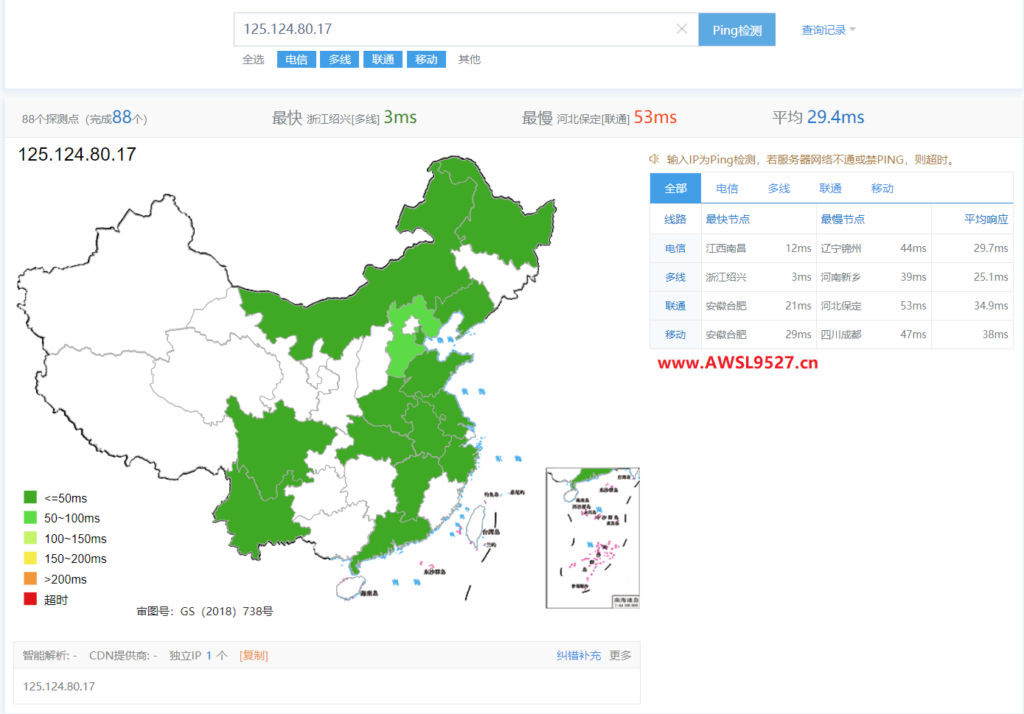This screenshot has height=714, width=1024.
Task: Click the 更多 link
Action: (x=620, y=656)
